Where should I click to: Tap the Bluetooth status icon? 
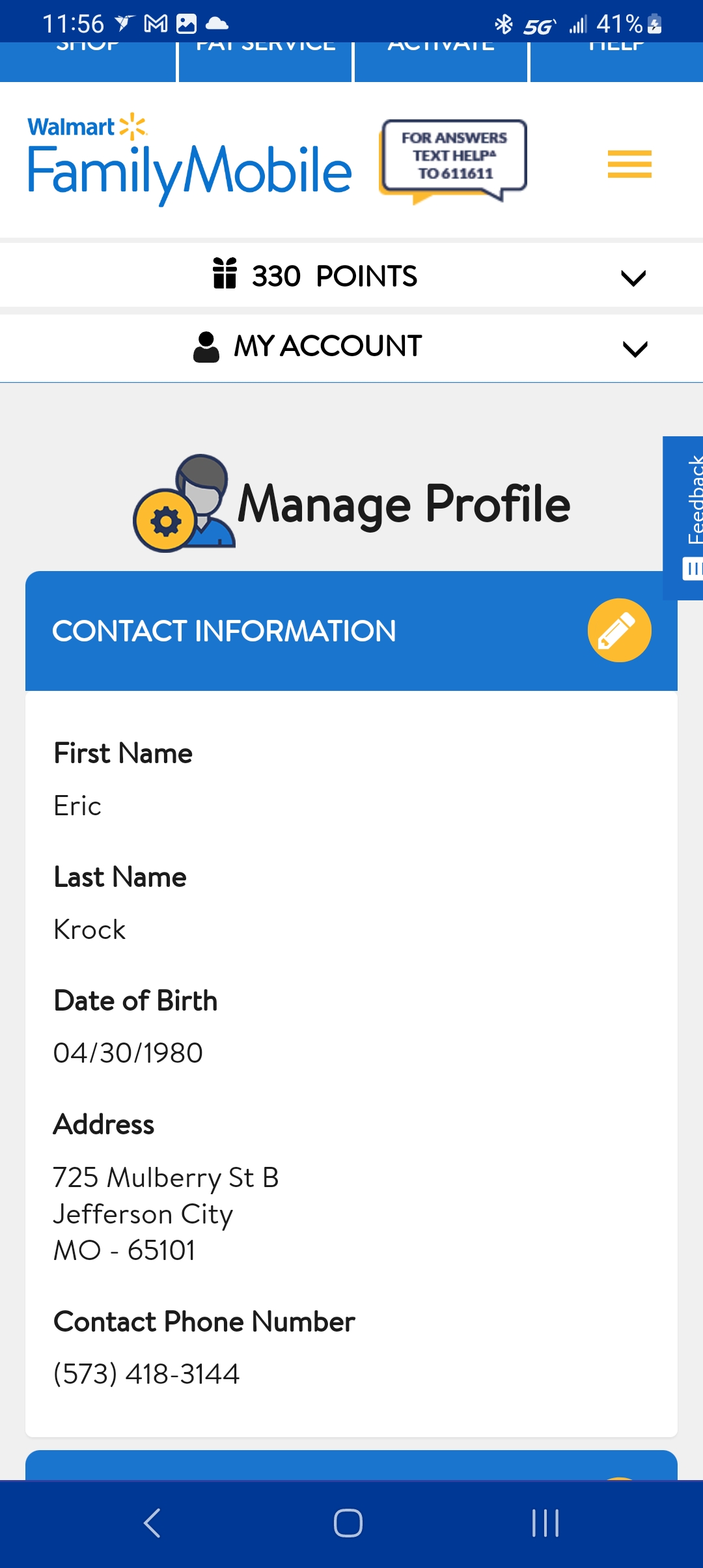coord(502,23)
